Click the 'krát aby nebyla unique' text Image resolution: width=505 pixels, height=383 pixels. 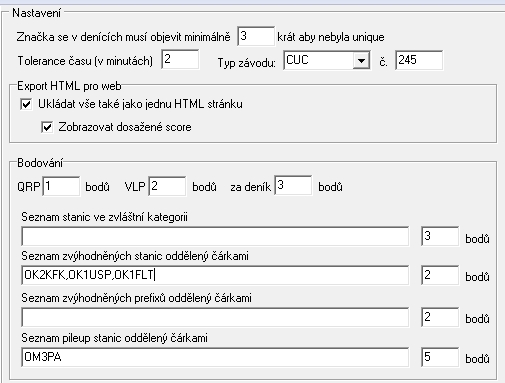tap(331, 37)
